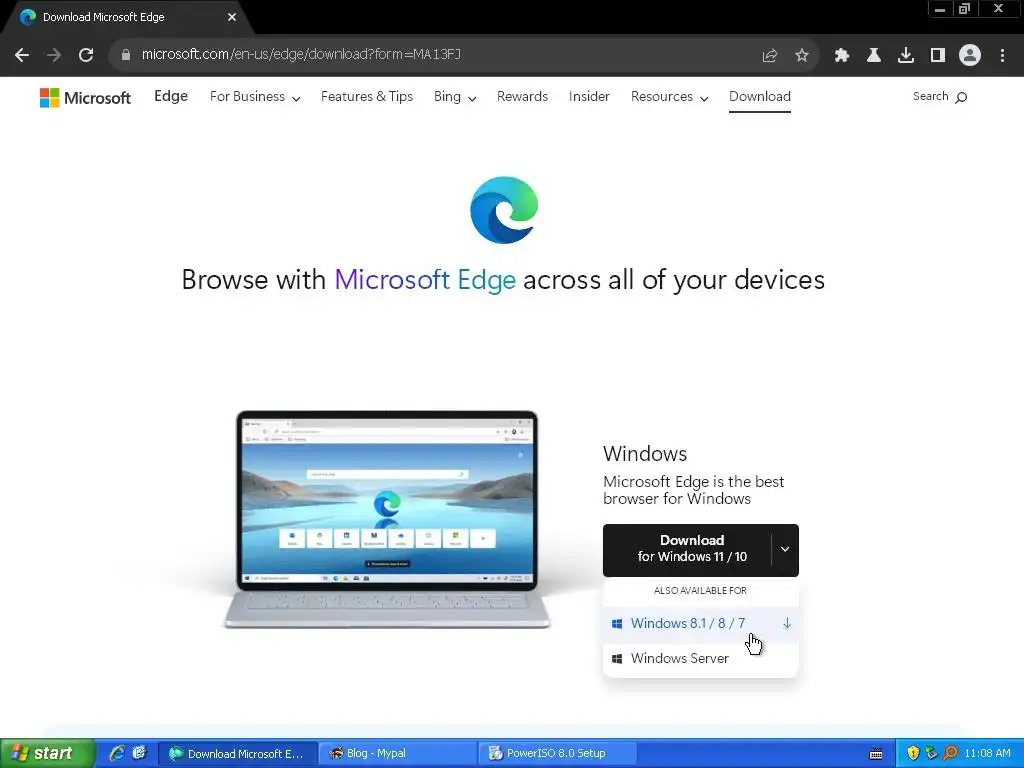Switch to Blog - Mypal taskbar window

click(x=397, y=753)
